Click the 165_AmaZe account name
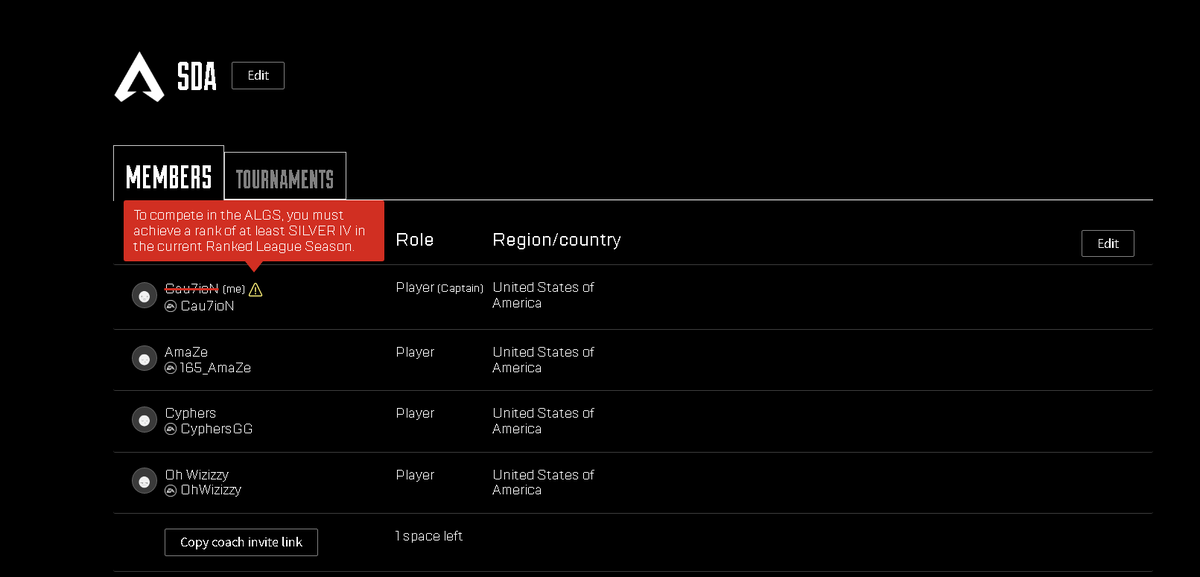 215,368
